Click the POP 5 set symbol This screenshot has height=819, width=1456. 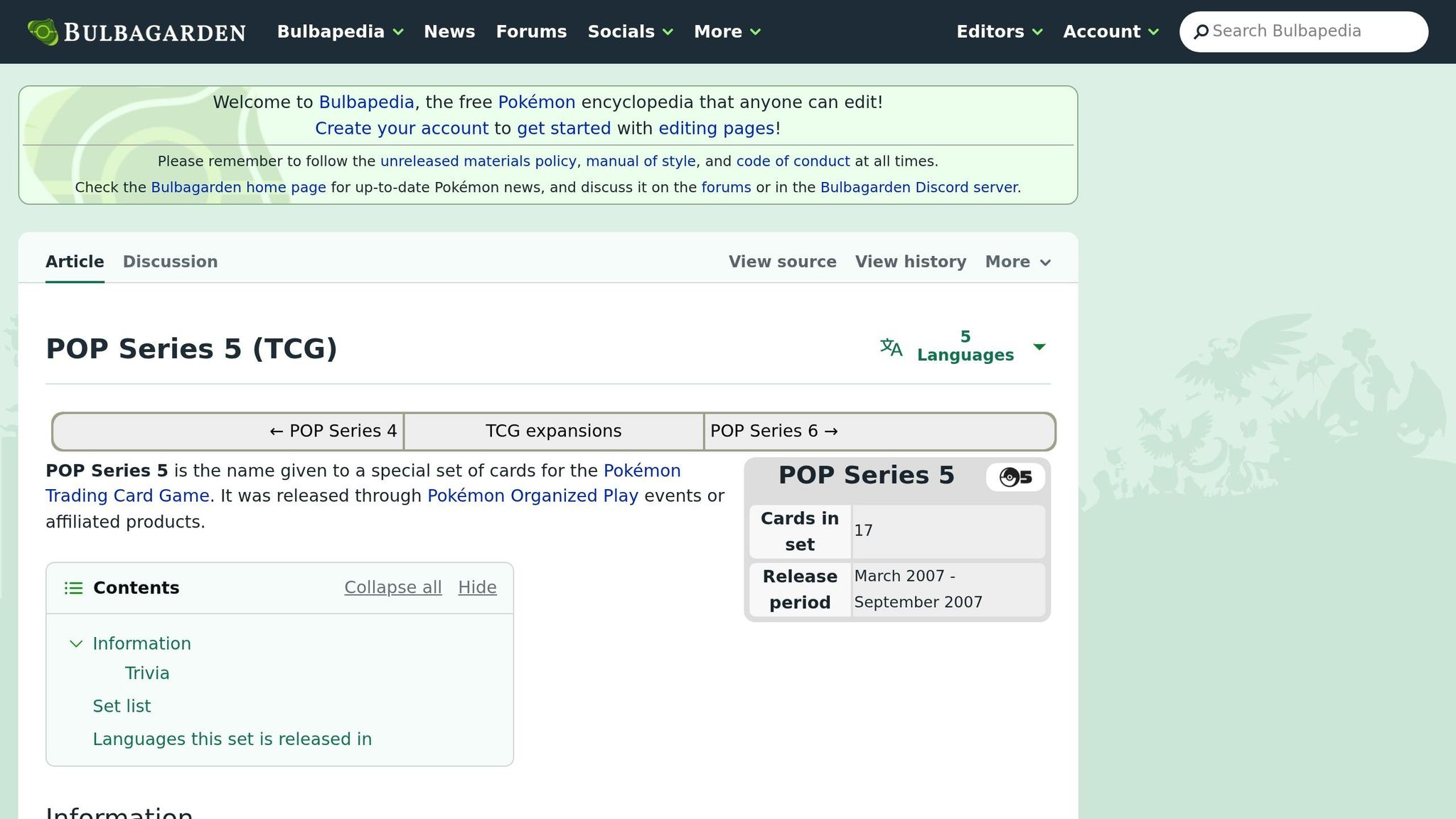pos(1015,477)
